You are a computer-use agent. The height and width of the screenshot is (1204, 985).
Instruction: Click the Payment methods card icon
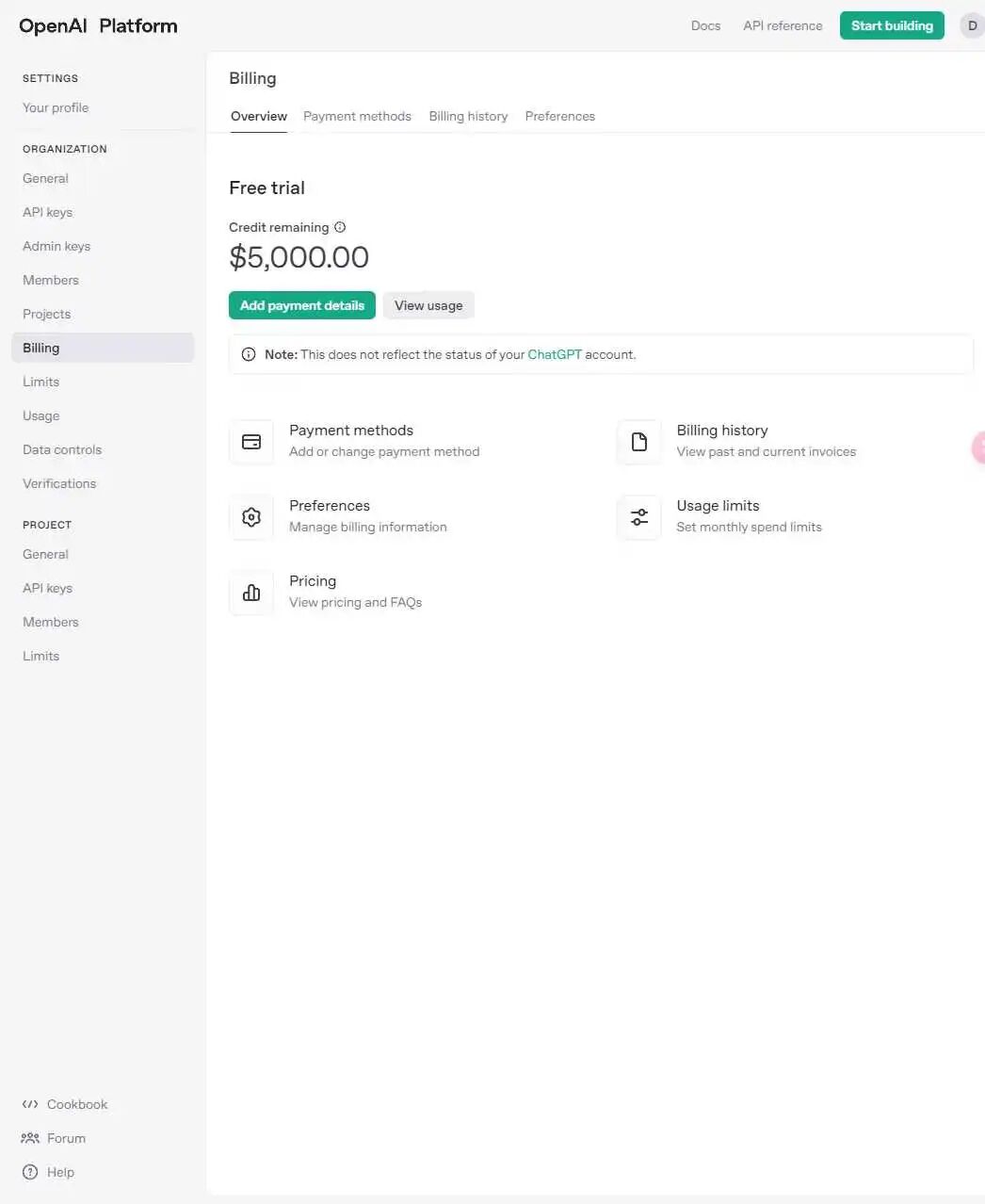coord(251,442)
